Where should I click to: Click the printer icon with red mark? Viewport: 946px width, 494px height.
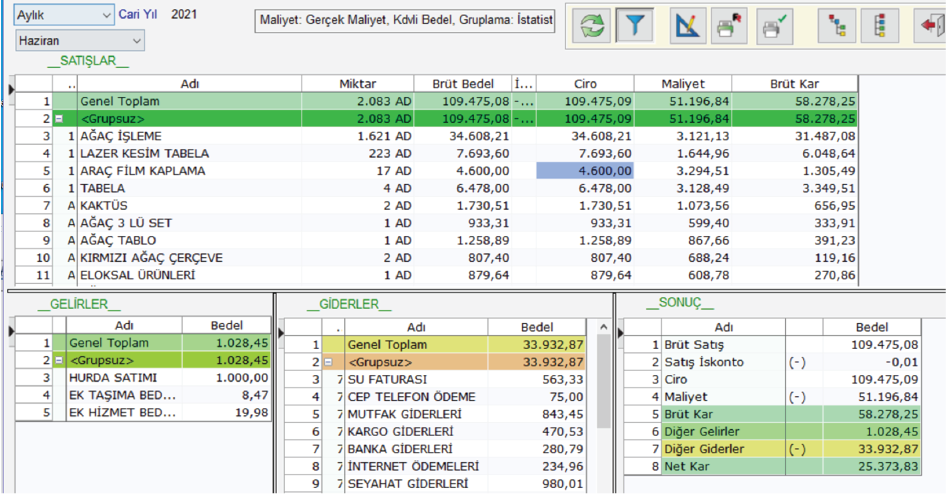[729, 28]
